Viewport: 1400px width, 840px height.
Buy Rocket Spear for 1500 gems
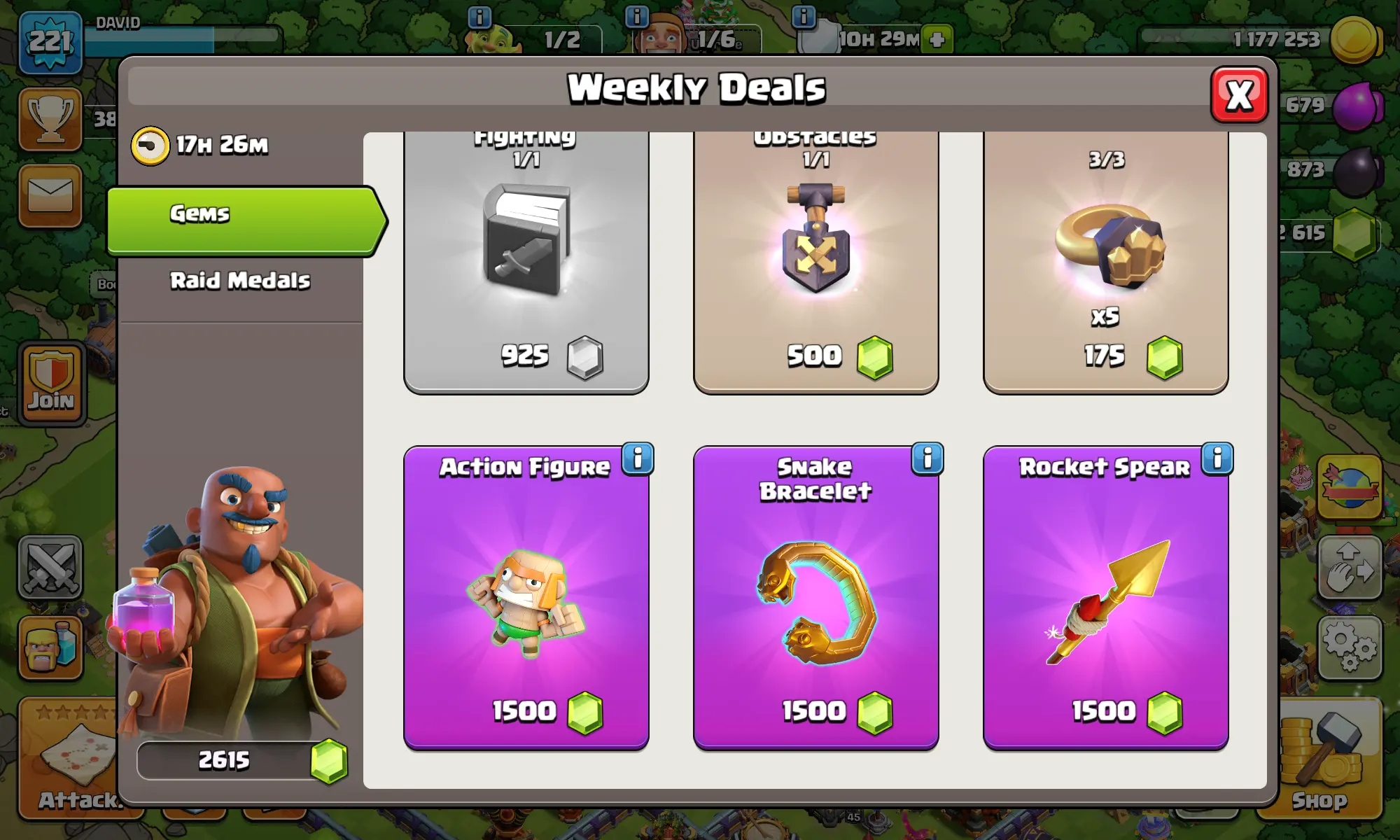tap(1105, 598)
